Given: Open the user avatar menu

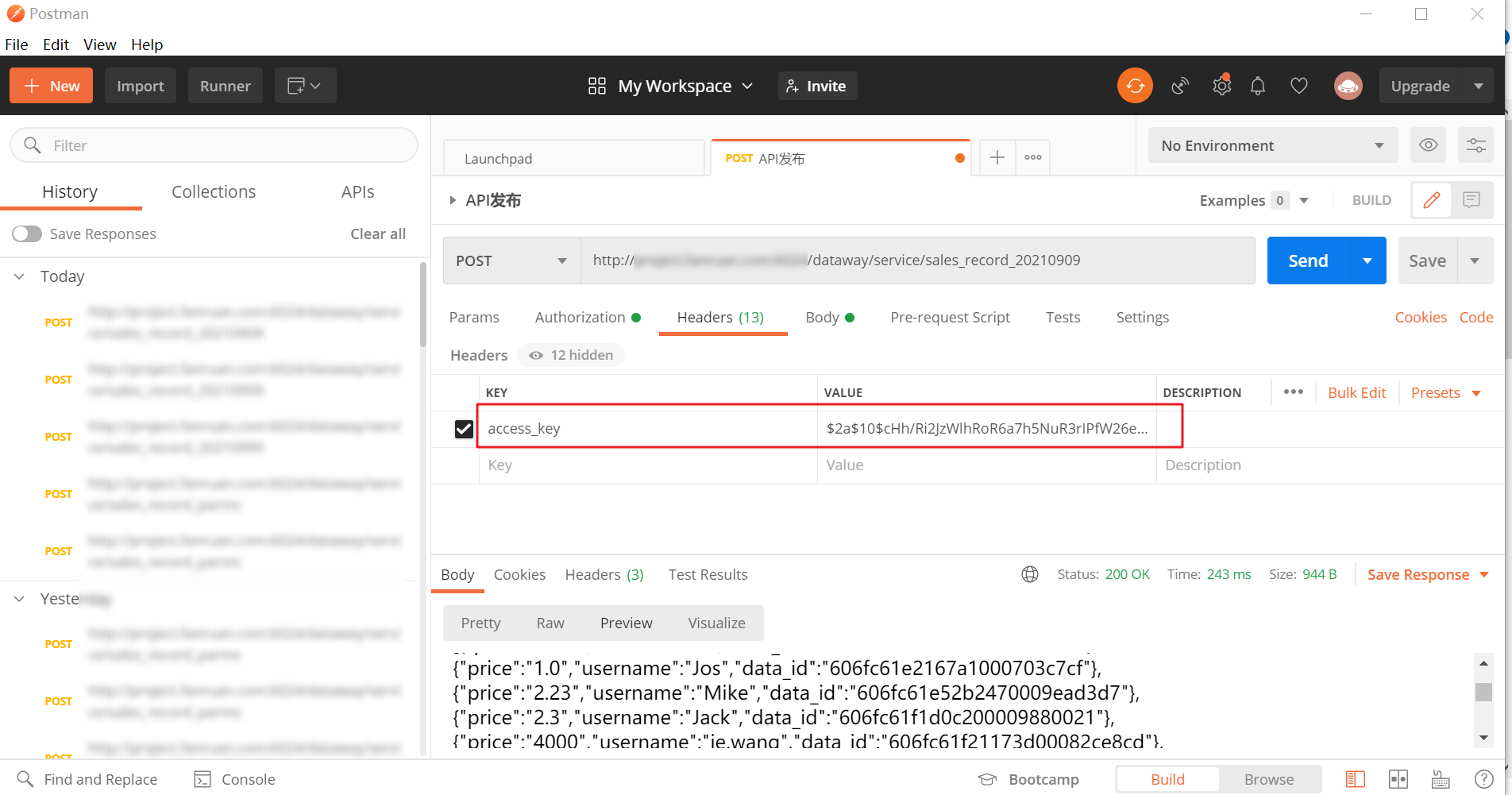Looking at the screenshot, I should pyautogui.click(x=1348, y=86).
